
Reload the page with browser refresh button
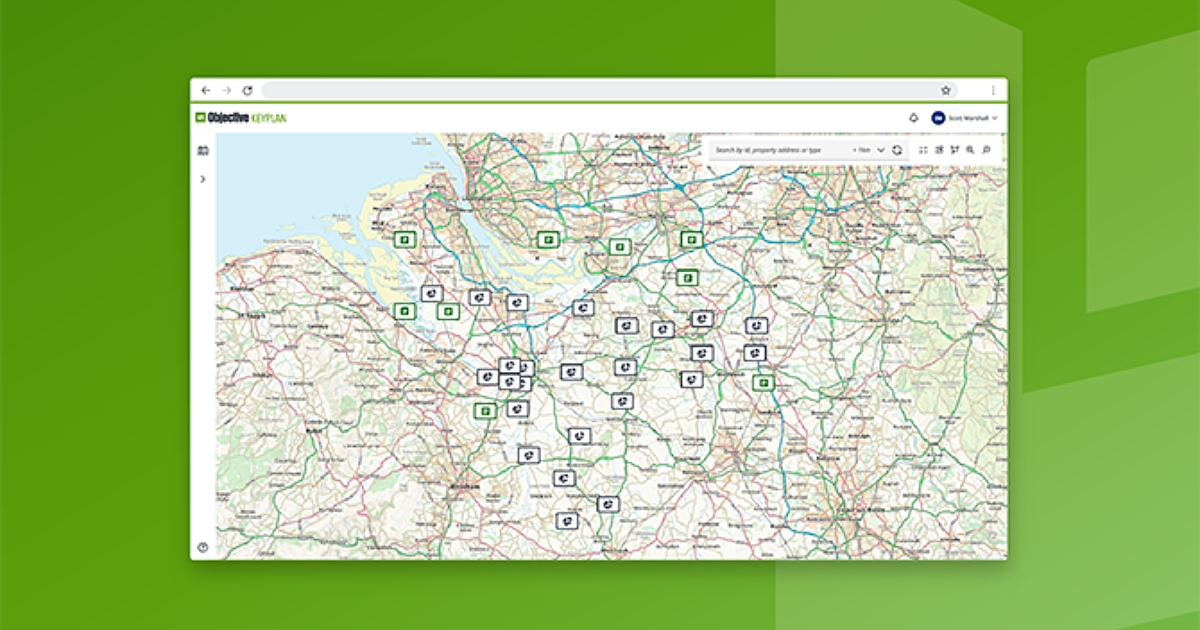247,90
